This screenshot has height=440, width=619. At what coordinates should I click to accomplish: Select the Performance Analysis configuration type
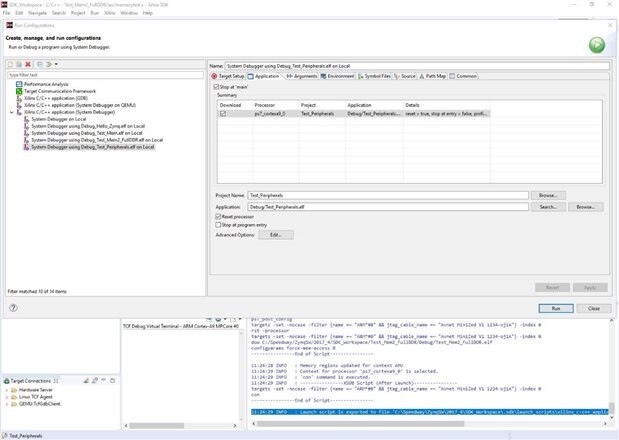[47, 84]
